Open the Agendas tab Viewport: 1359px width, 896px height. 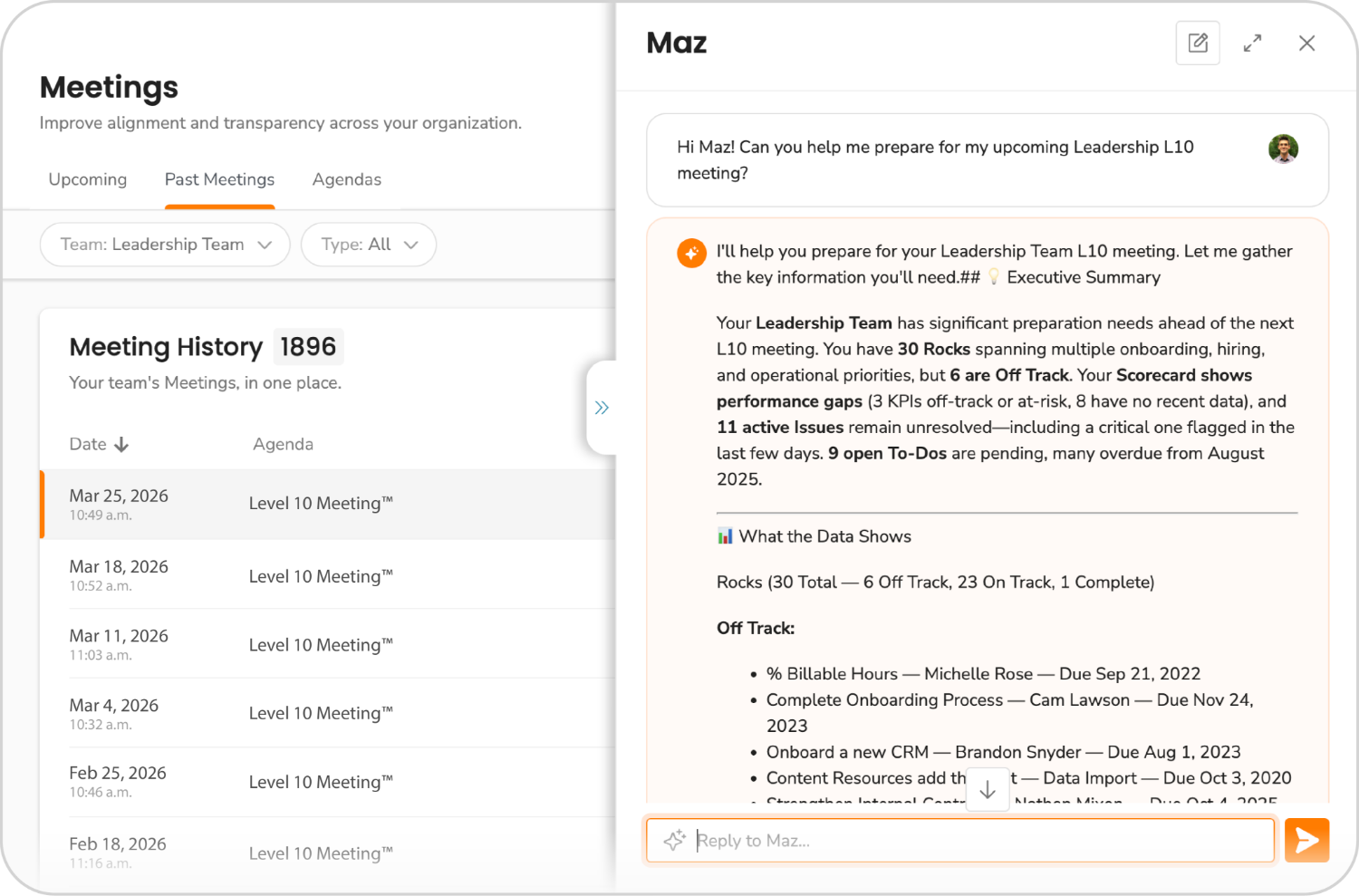coord(347,179)
